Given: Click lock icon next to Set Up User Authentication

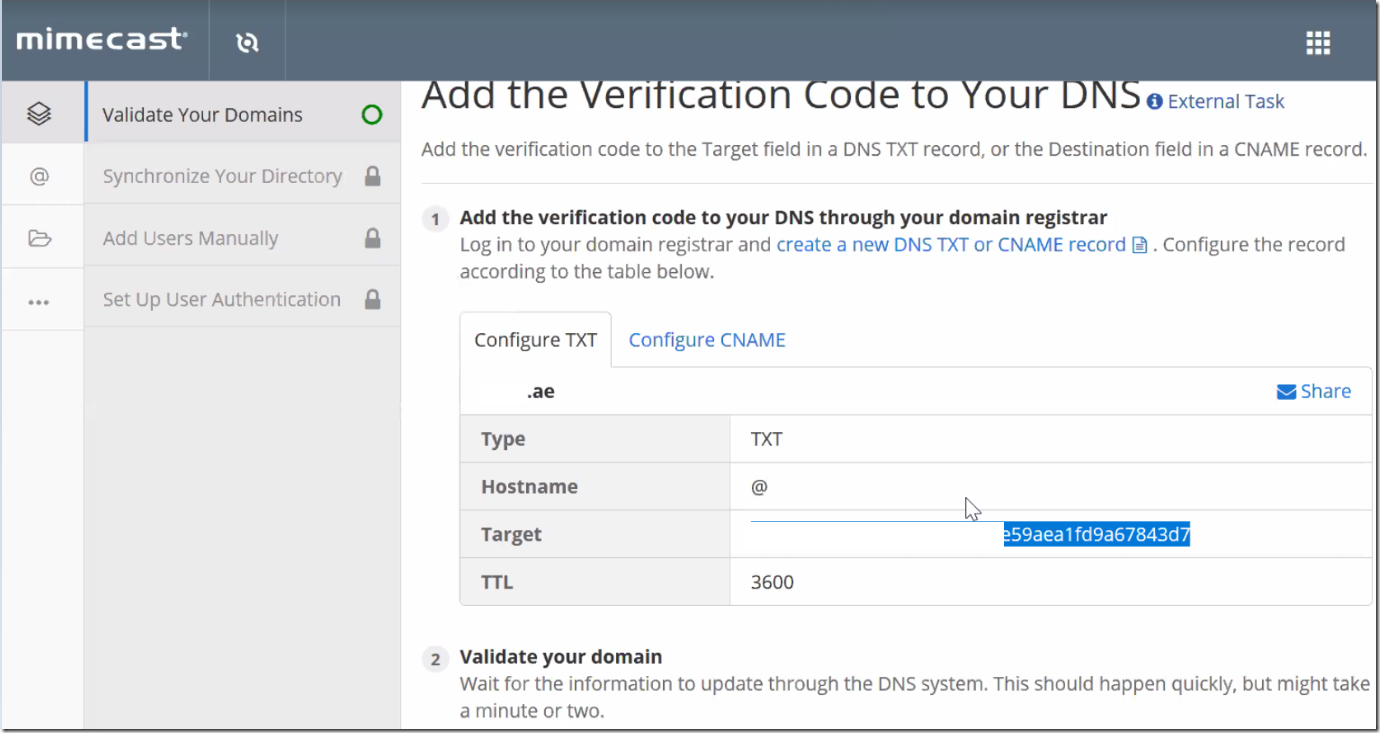Looking at the screenshot, I should (372, 299).
